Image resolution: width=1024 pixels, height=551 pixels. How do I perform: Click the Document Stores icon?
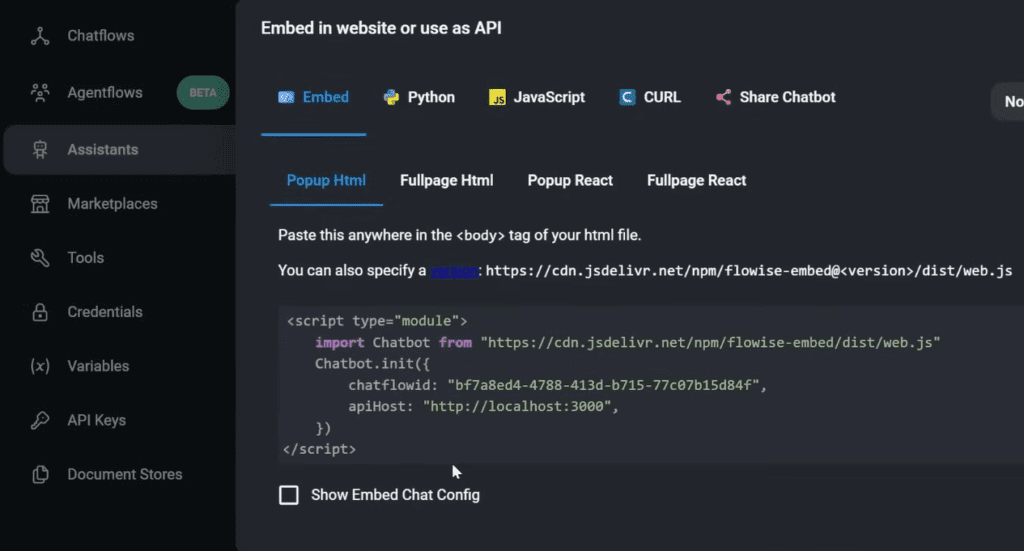click(40, 474)
